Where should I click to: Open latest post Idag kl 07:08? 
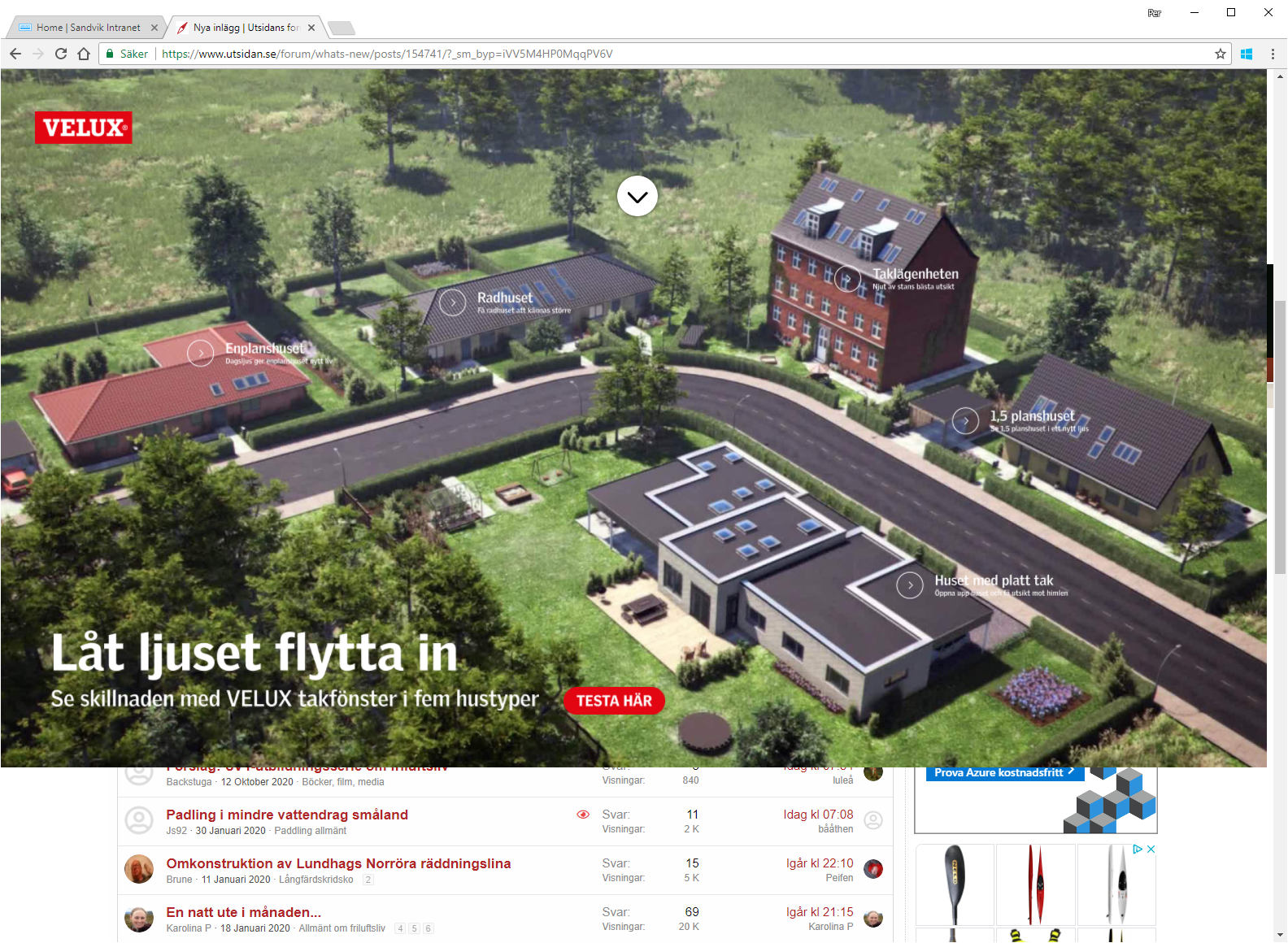coord(818,815)
